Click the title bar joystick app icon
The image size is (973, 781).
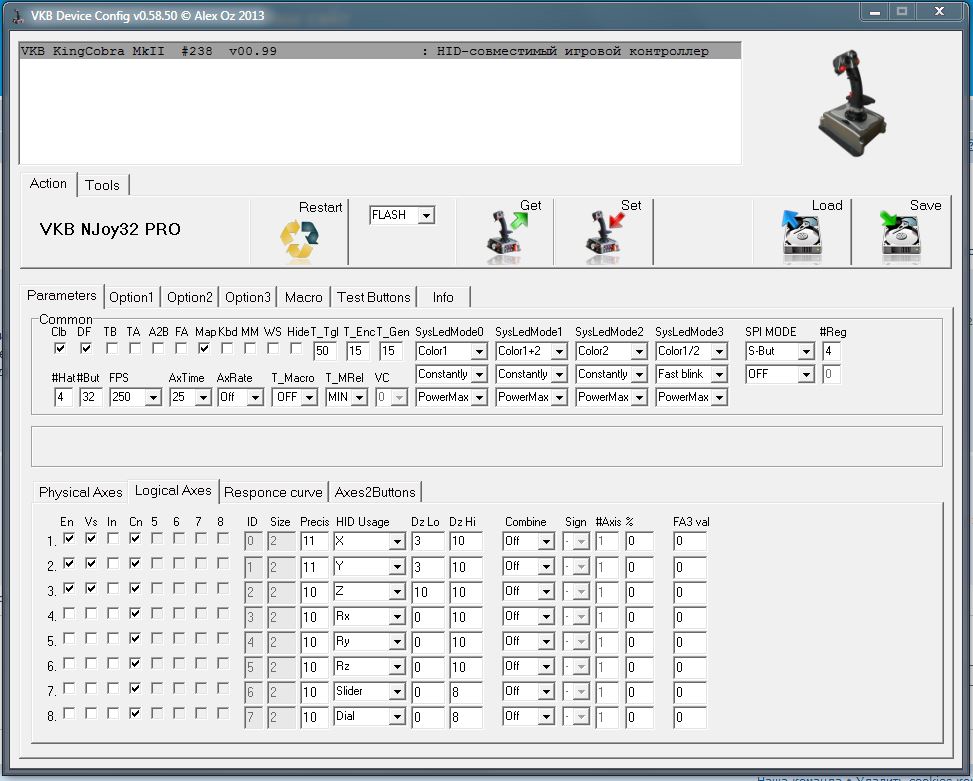(19, 16)
